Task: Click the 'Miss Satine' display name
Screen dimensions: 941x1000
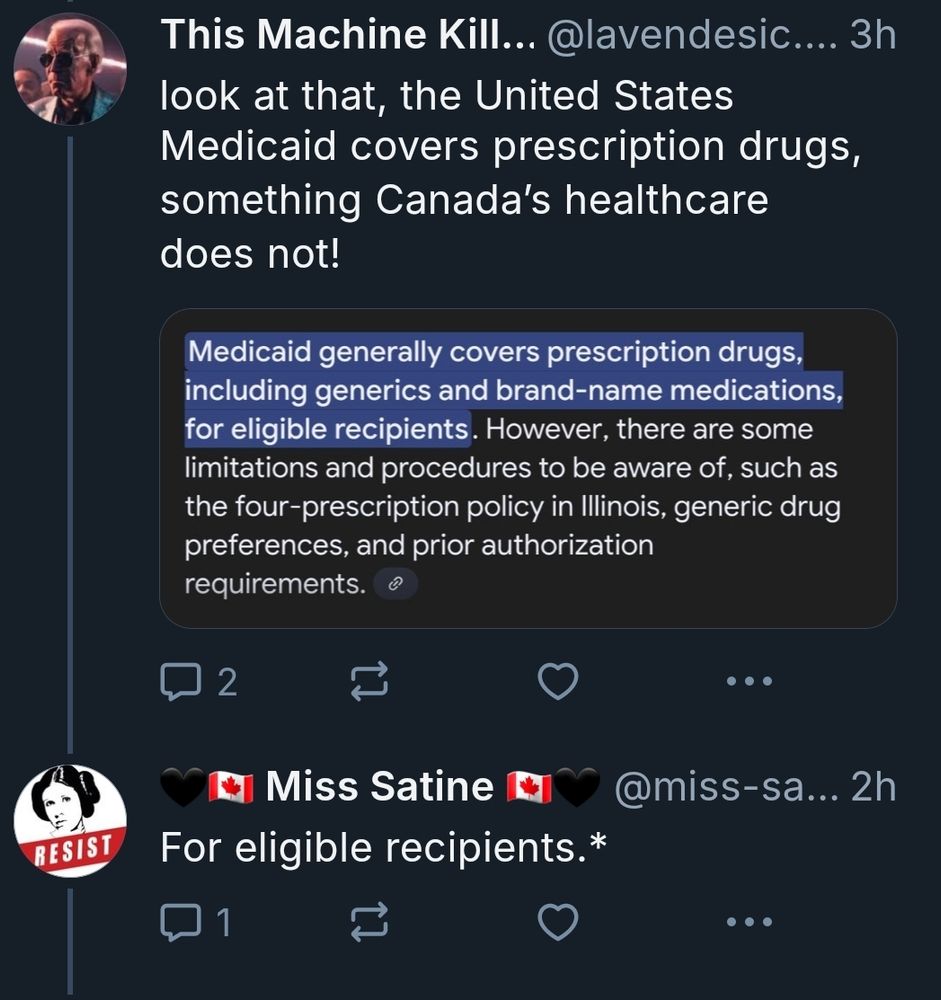Action: click(x=379, y=788)
